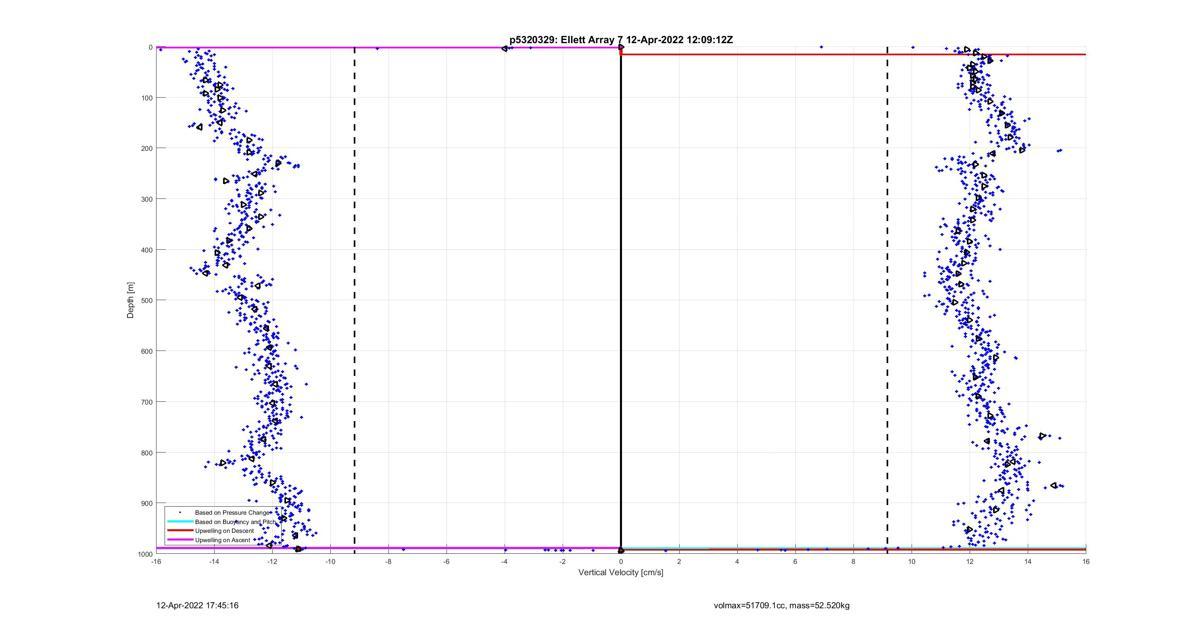Viewport: 1200px width, 622px height.
Task: Click the x-axis tick label '-10'
Action: [x=330, y=562]
